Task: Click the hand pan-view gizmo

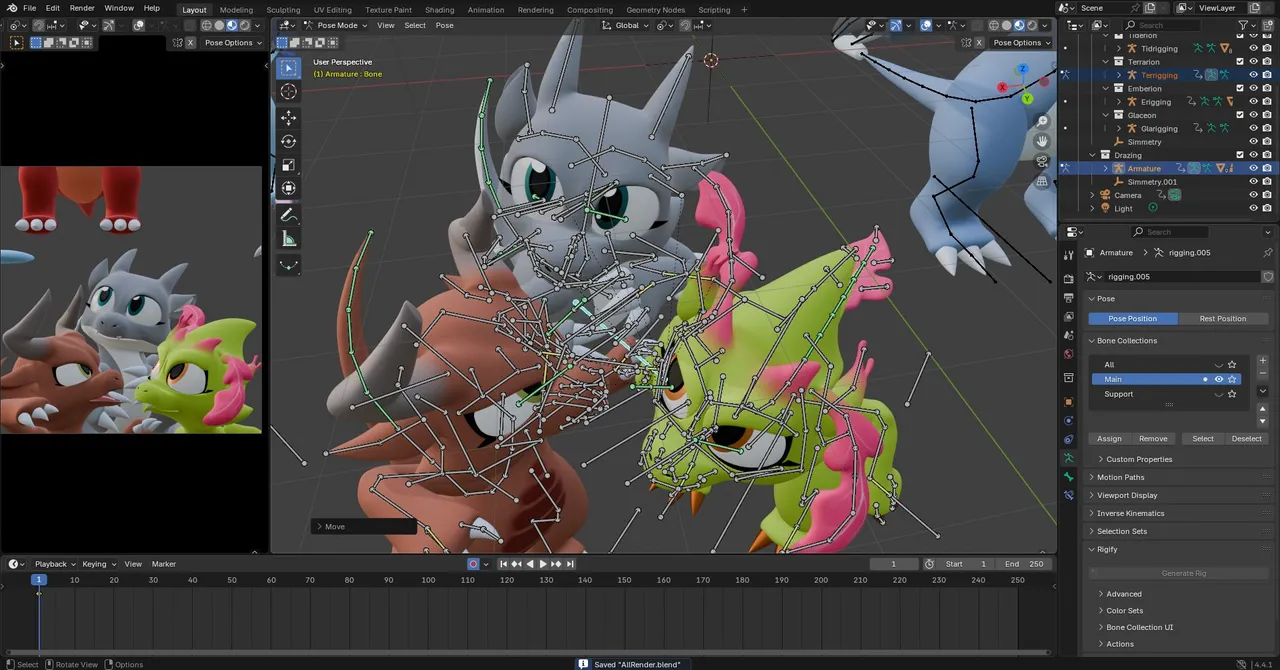Action: [x=1042, y=141]
